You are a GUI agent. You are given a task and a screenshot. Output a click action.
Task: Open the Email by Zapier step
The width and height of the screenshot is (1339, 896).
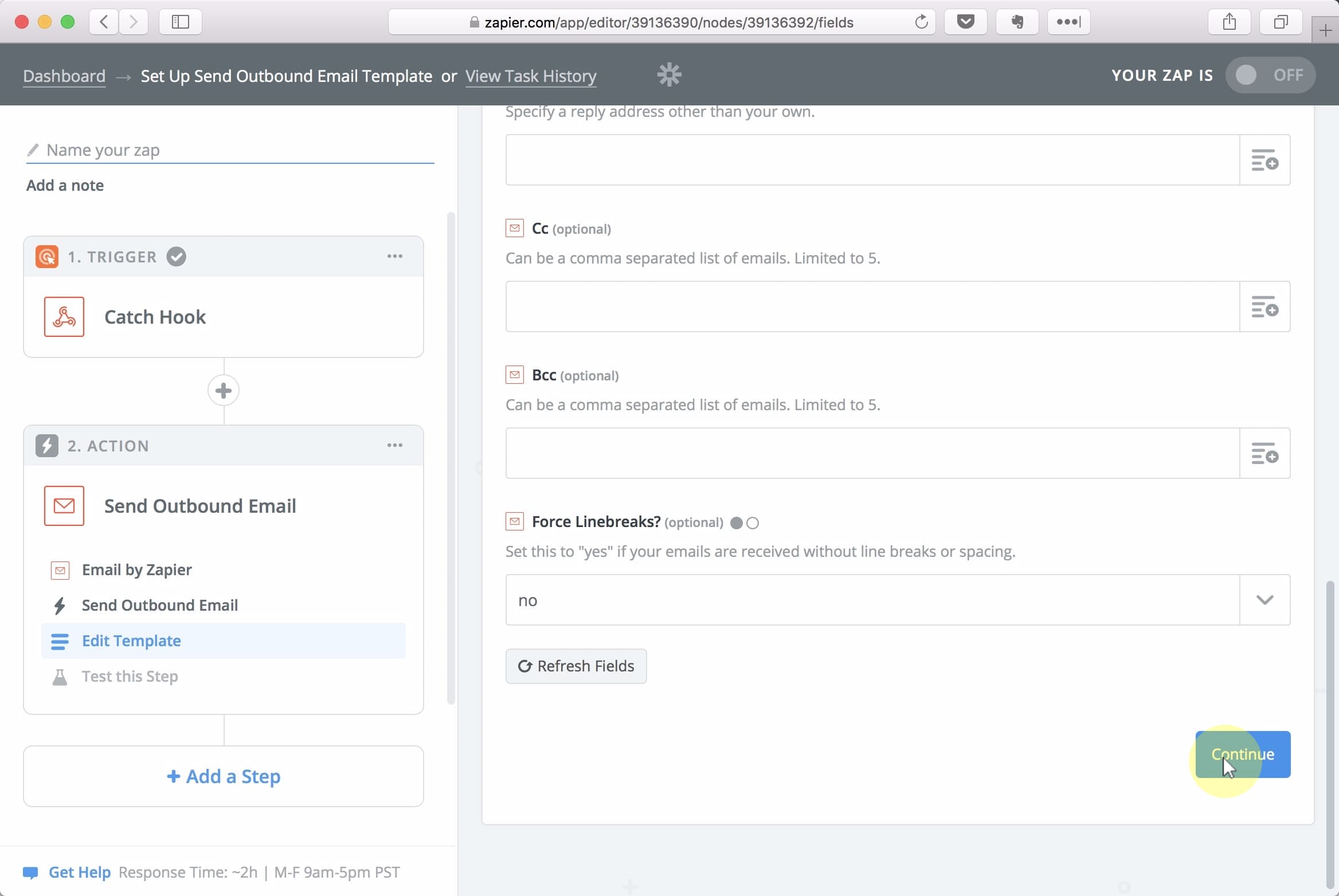tap(223, 570)
